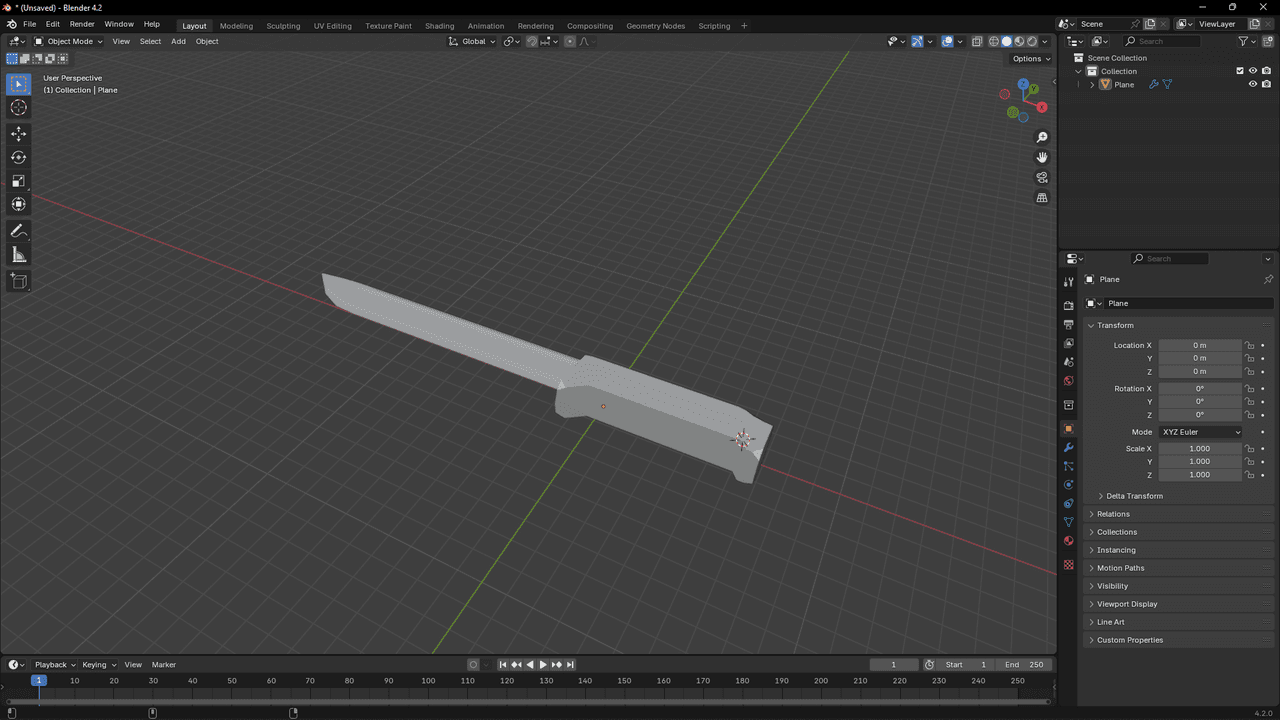Hide the Plane object in viewport
1280x720 pixels.
tap(1252, 85)
